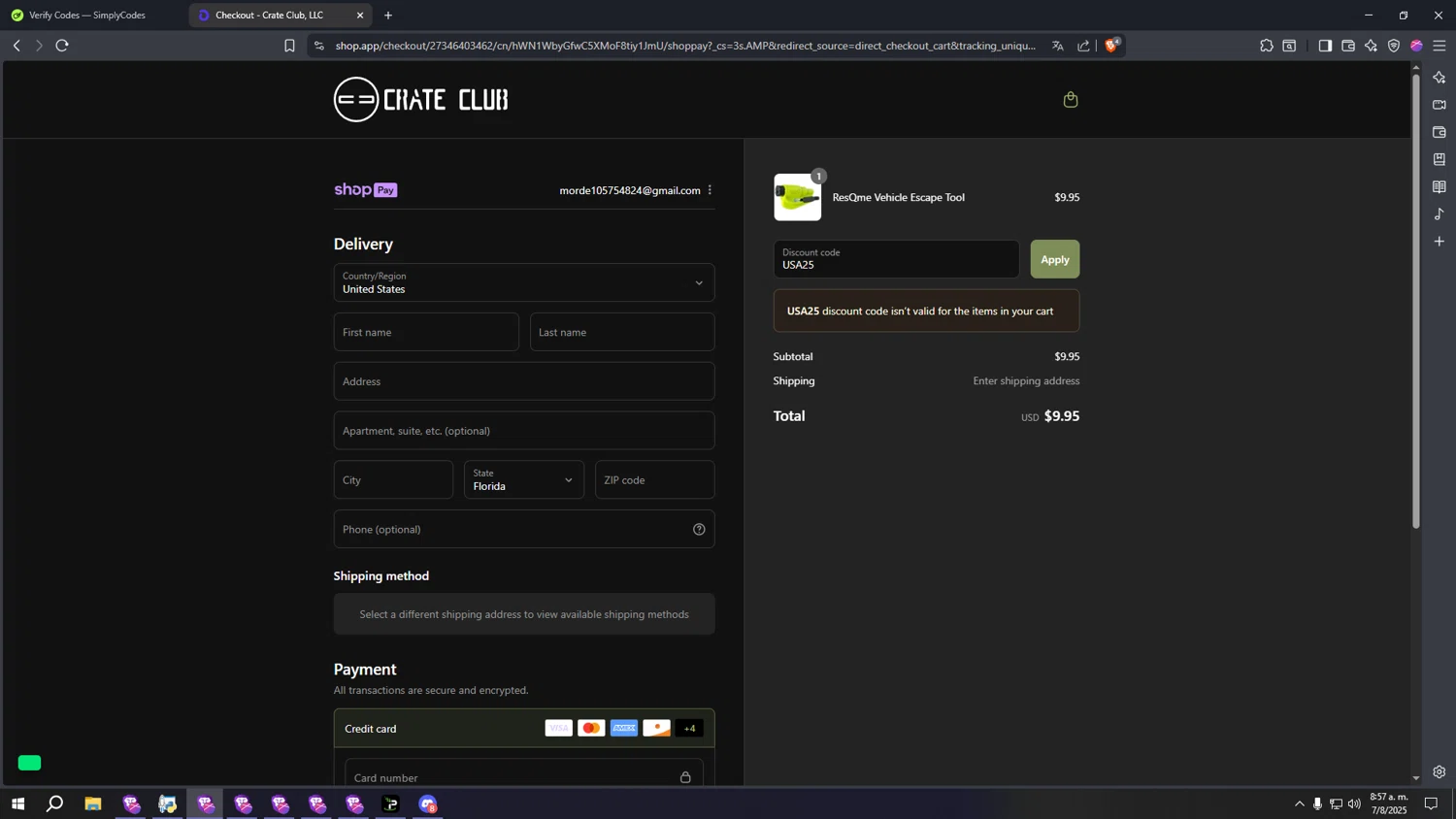Expand the State dropdown showing Florida

click(x=524, y=479)
